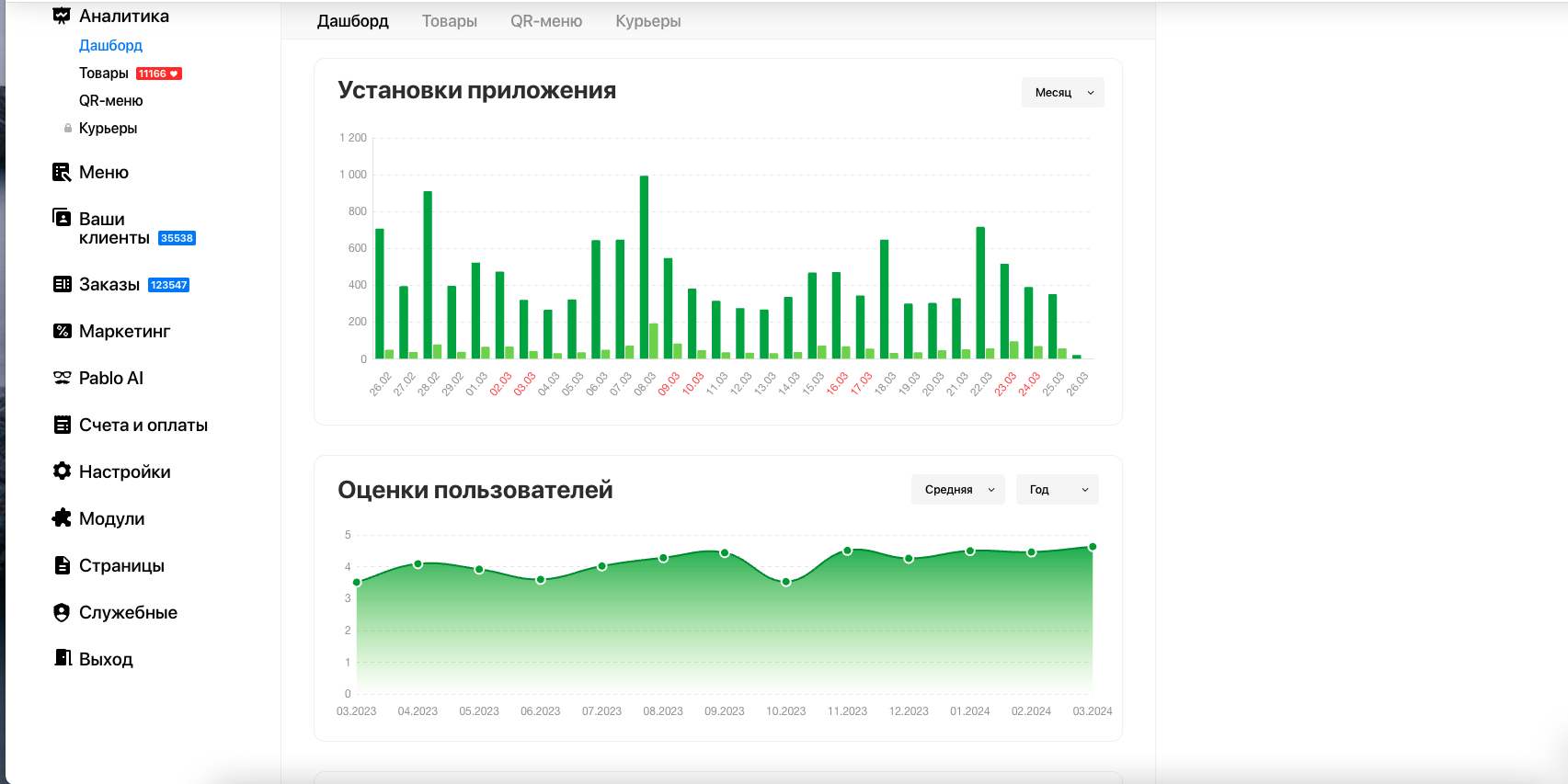The image size is (1568, 784).
Task: Click the Выход door icon
Action: tap(62, 658)
